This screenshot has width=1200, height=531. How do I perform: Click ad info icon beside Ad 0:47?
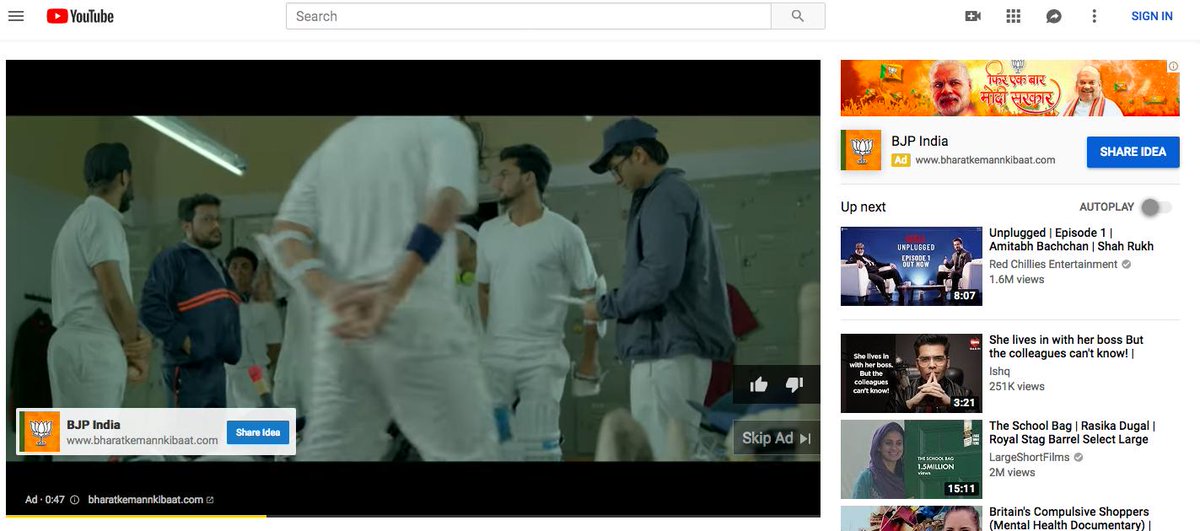pyautogui.click(x=75, y=499)
